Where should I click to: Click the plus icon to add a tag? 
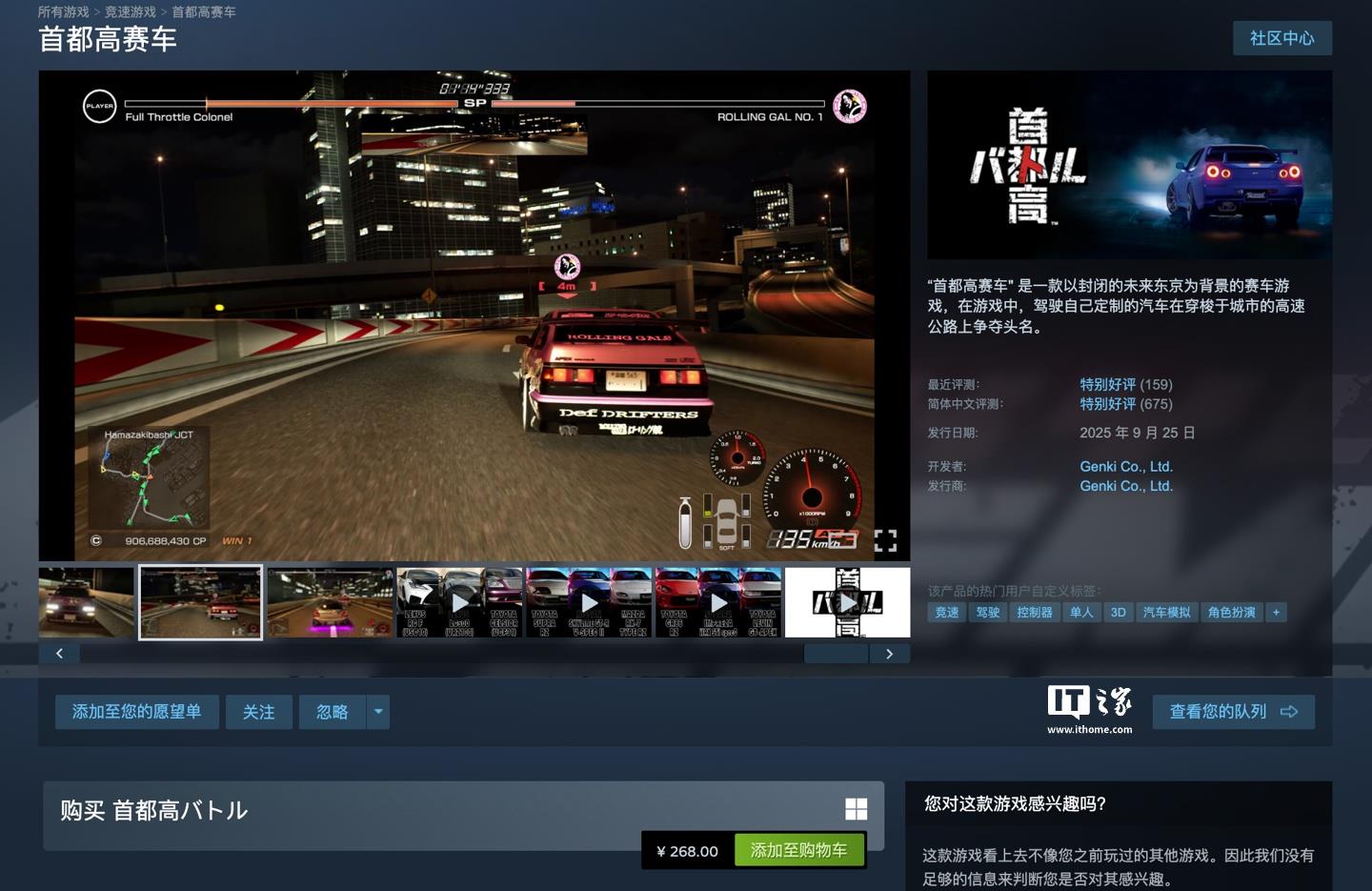(x=1276, y=613)
